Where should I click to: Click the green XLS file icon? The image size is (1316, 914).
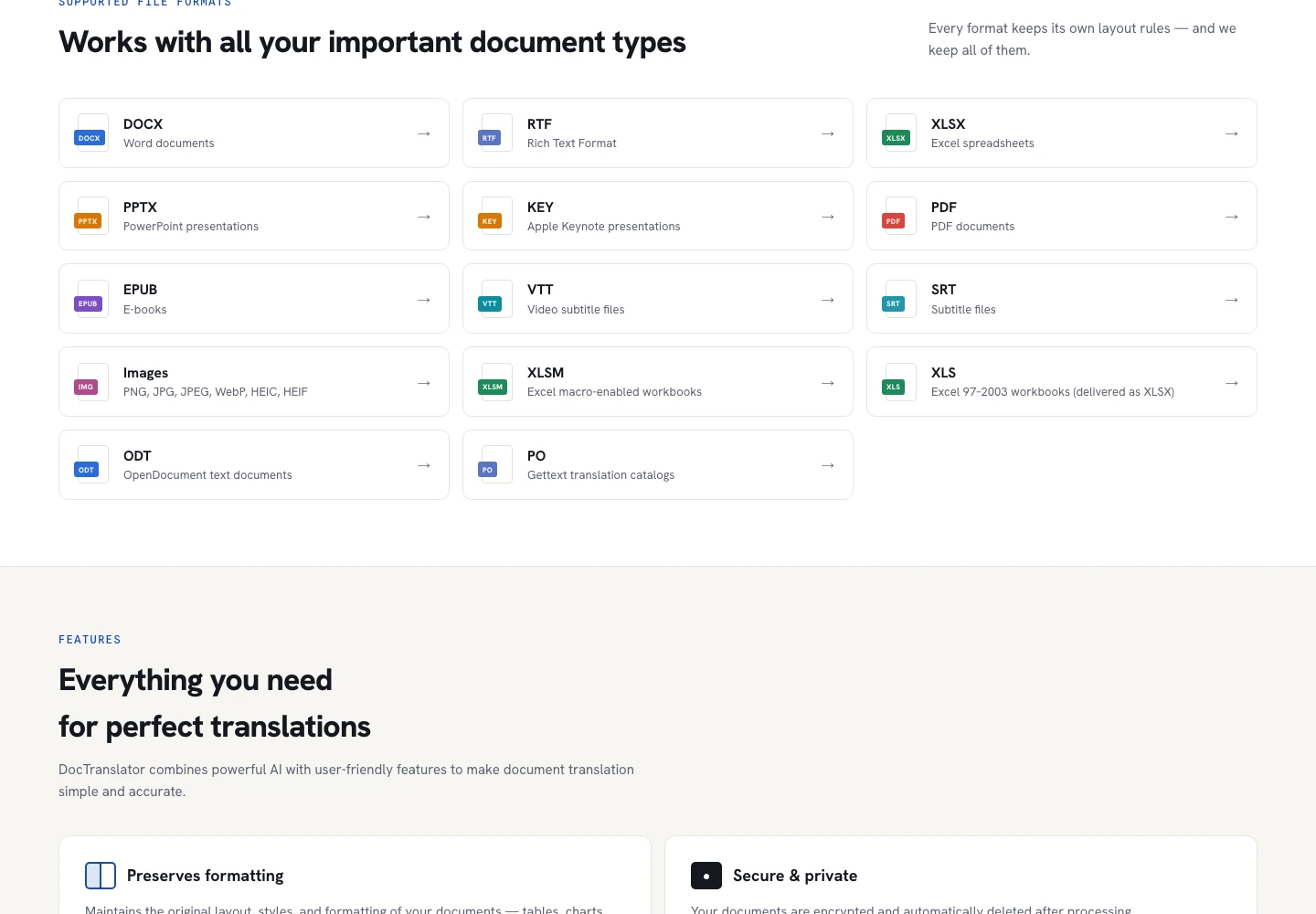898,382
